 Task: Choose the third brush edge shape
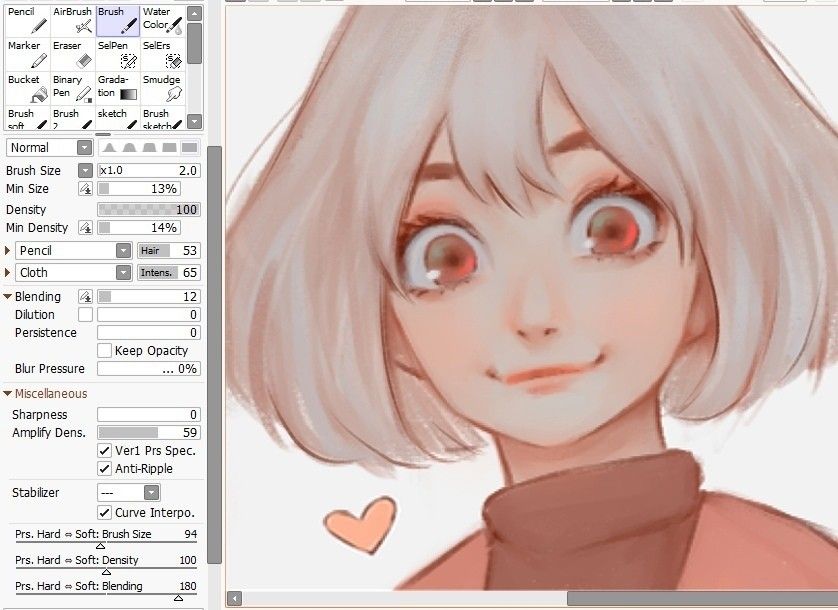(x=149, y=148)
